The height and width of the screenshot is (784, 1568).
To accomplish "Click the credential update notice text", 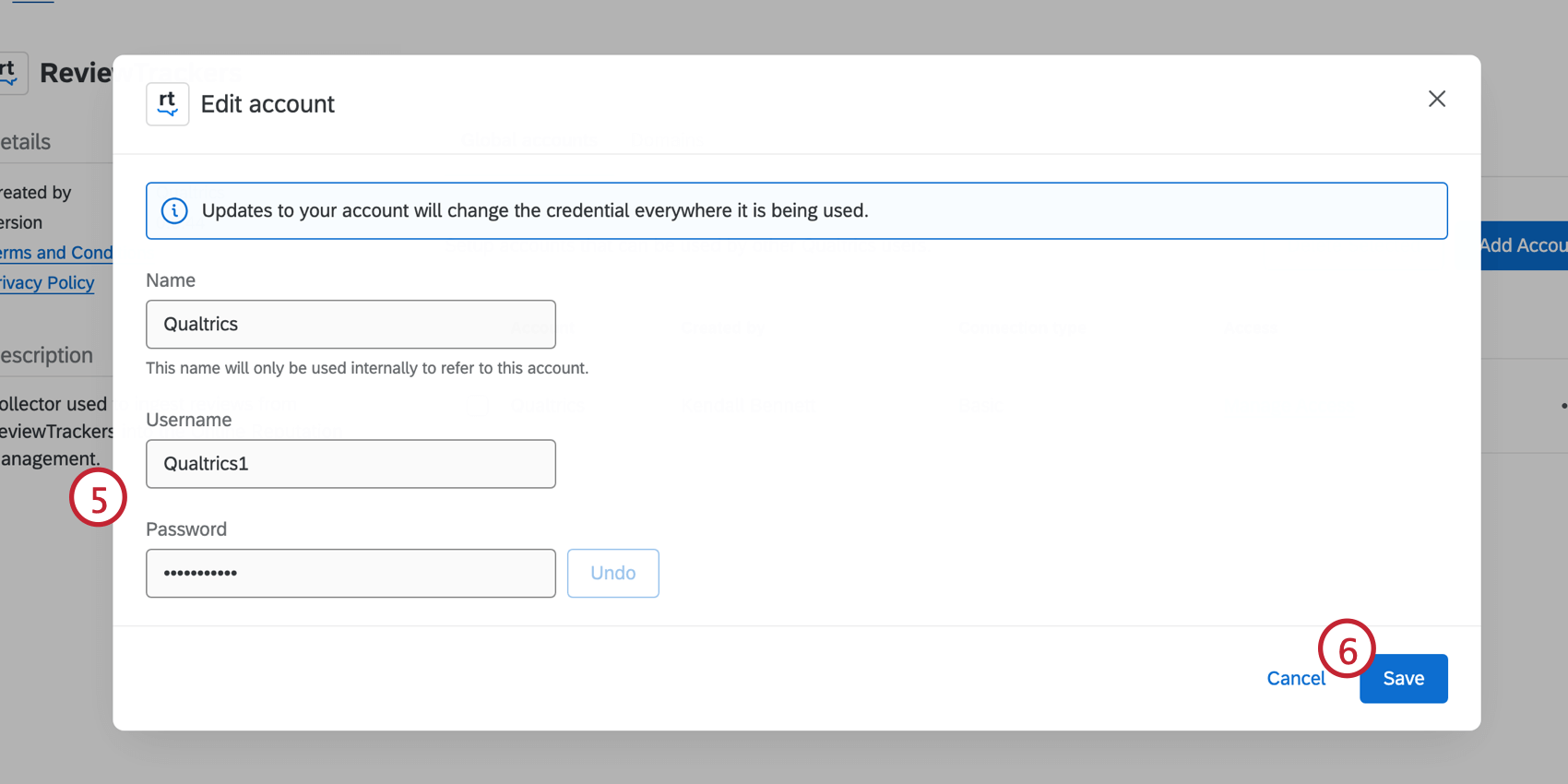I will (535, 211).
